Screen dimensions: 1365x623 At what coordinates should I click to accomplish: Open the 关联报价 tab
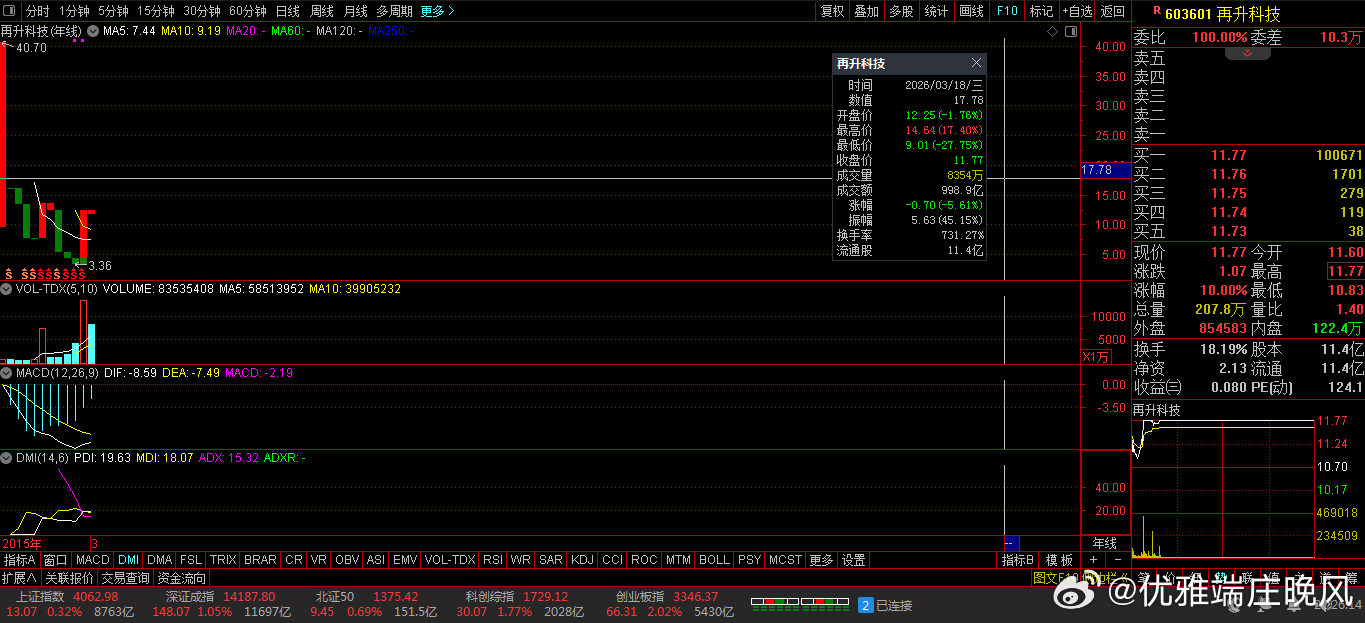pyautogui.click(x=69, y=578)
